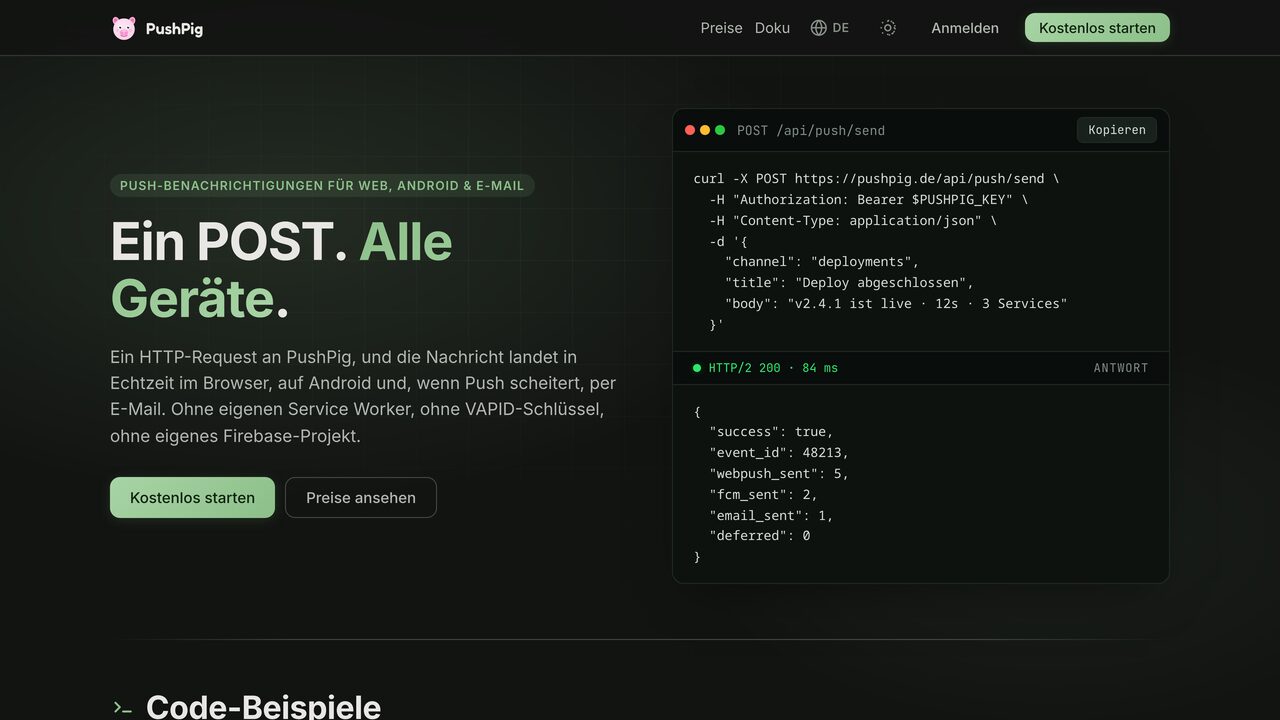Click the ANTWORT label
Image resolution: width=1280 pixels, height=720 pixels.
(x=1121, y=368)
